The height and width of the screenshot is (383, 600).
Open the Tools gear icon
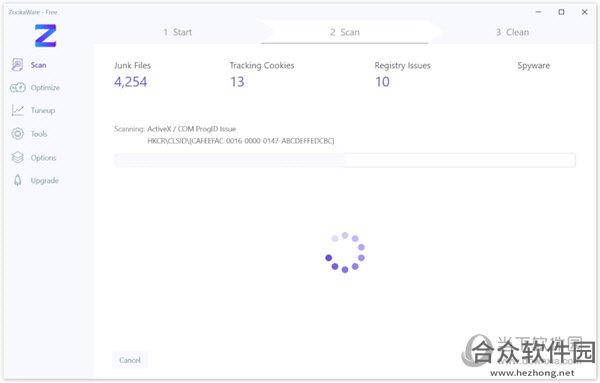[18, 134]
